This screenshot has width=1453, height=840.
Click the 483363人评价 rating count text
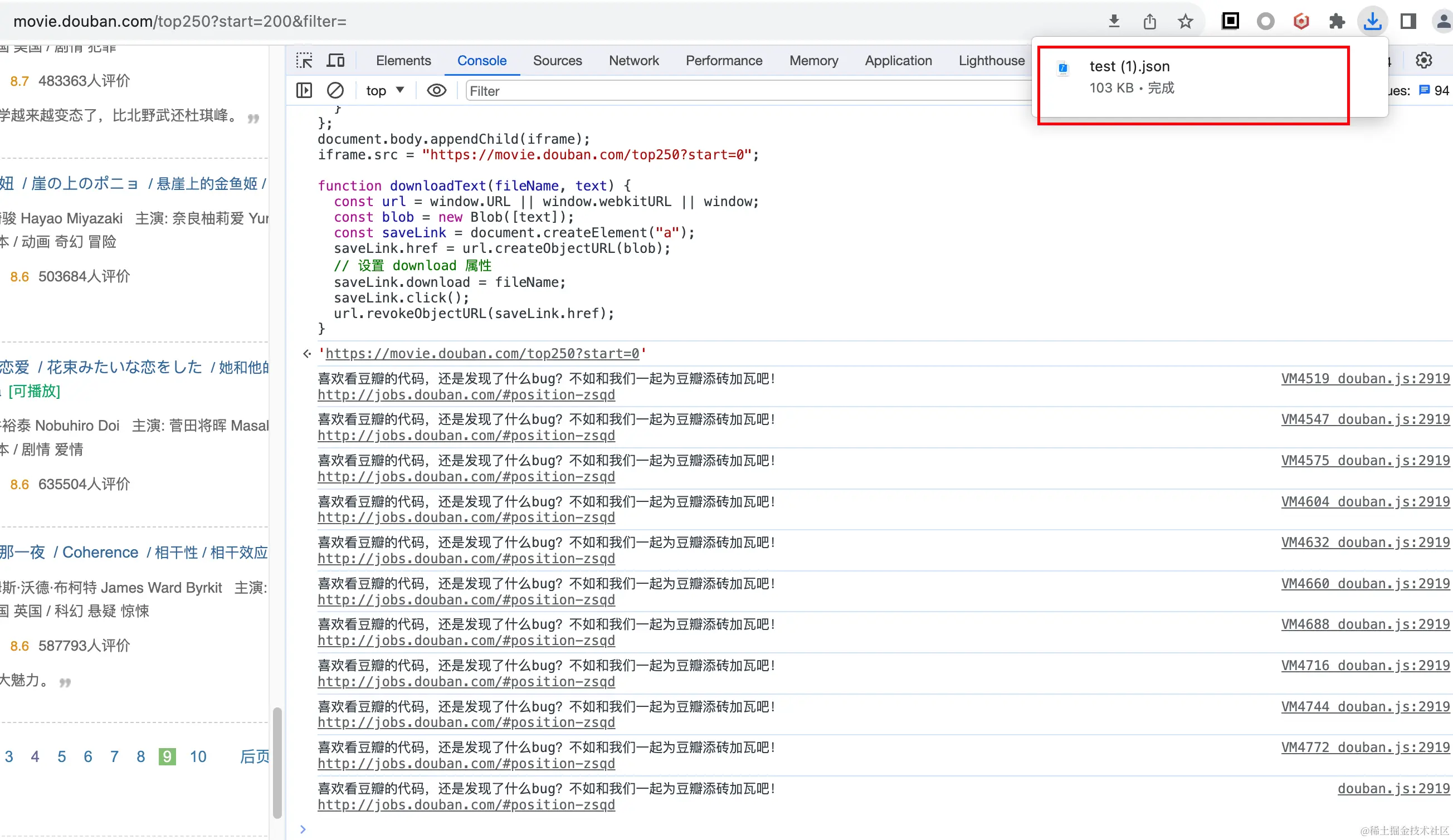click(x=84, y=81)
